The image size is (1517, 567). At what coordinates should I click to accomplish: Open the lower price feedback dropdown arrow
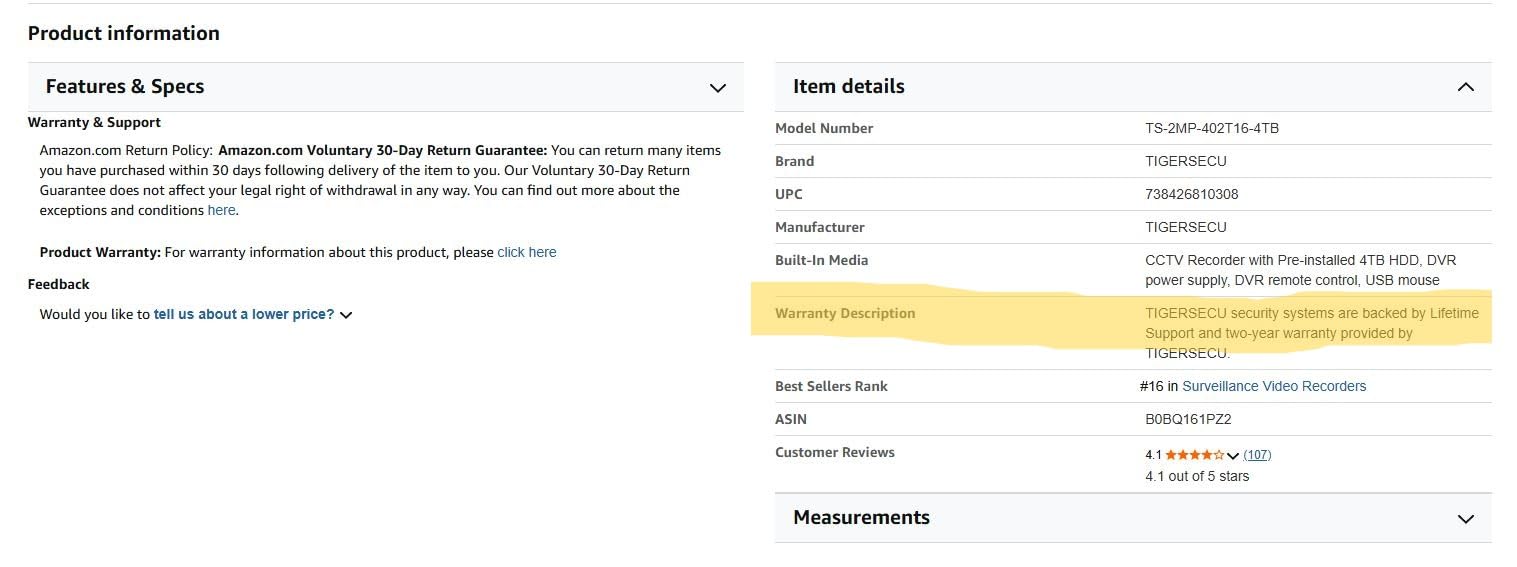346,315
